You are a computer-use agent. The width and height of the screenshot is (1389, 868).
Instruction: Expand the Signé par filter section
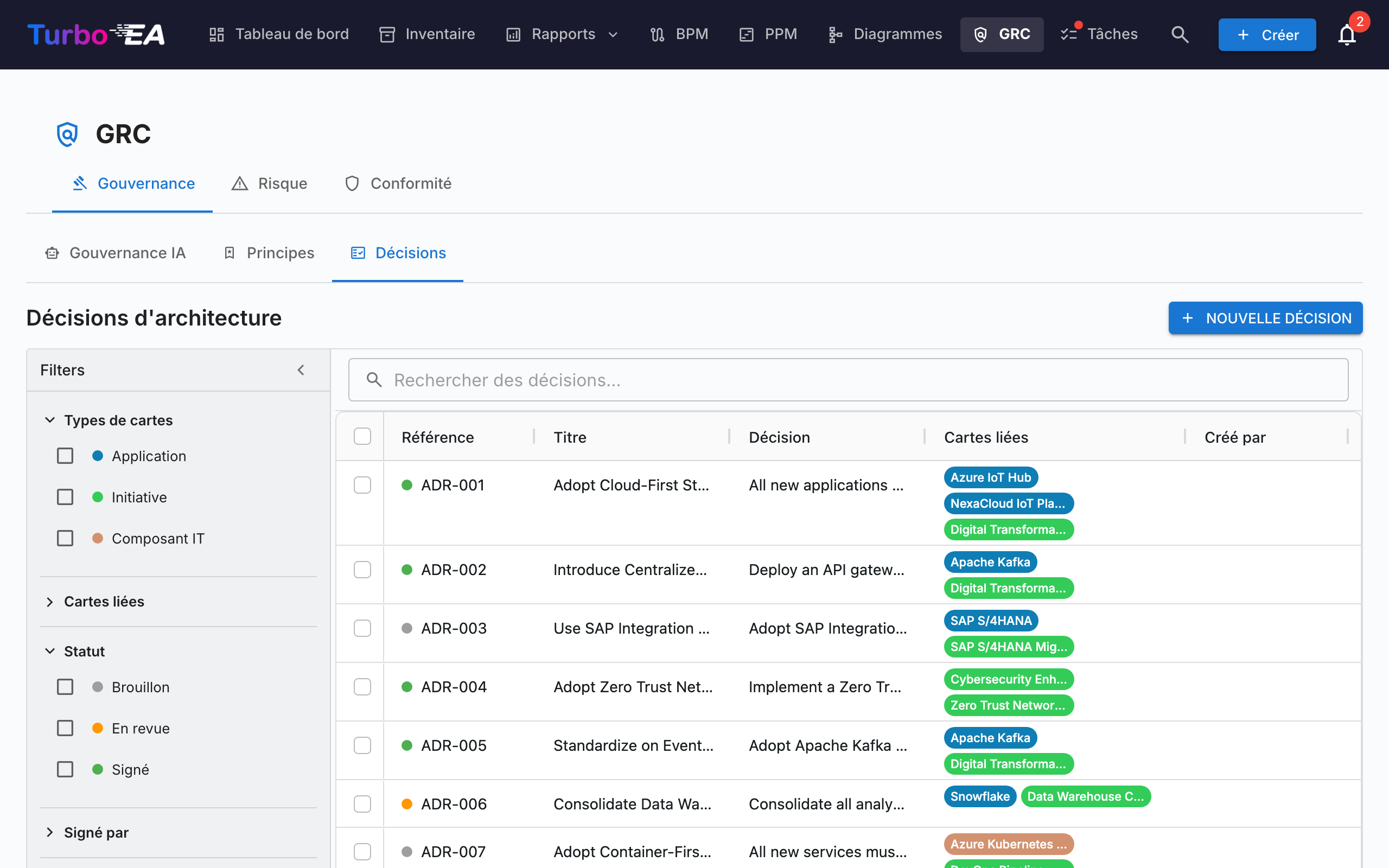tap(50, 832)
